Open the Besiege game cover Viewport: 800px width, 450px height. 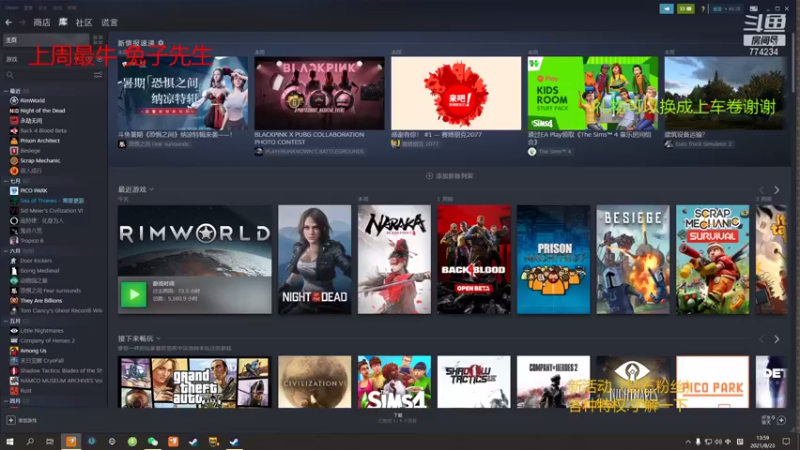633,259
